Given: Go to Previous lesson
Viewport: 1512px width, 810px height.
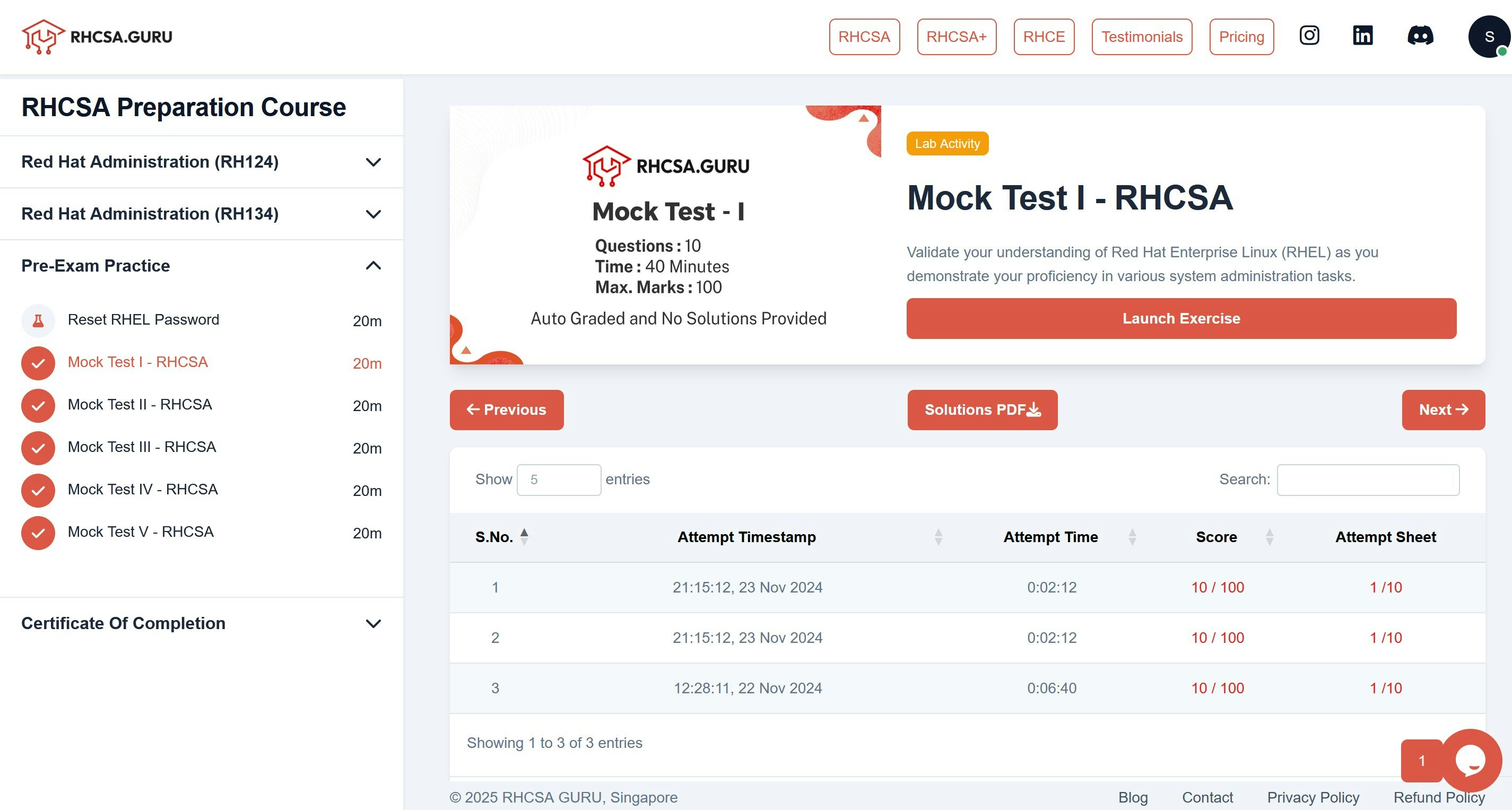Looking at the screenshot, I should (507, 410).
